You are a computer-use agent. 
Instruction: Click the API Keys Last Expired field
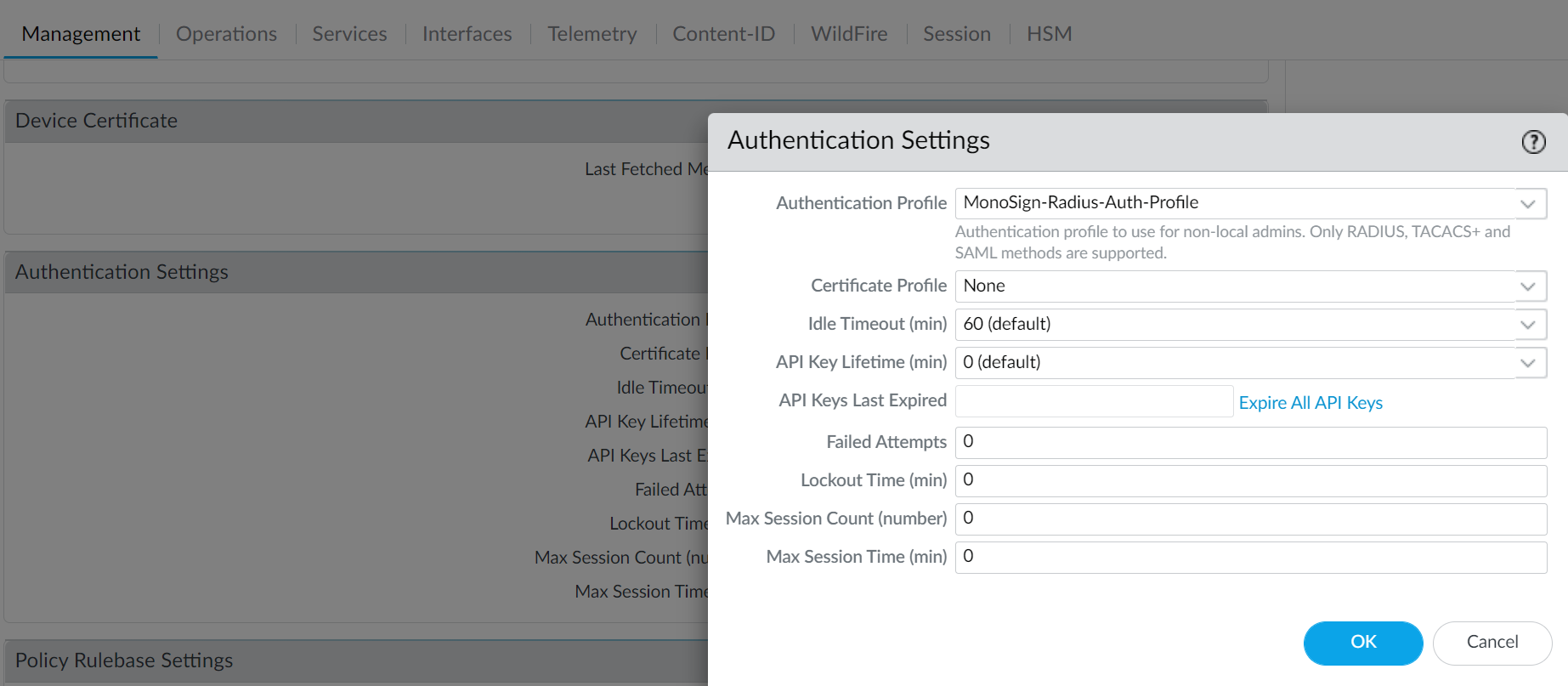tap(1093, 401)
